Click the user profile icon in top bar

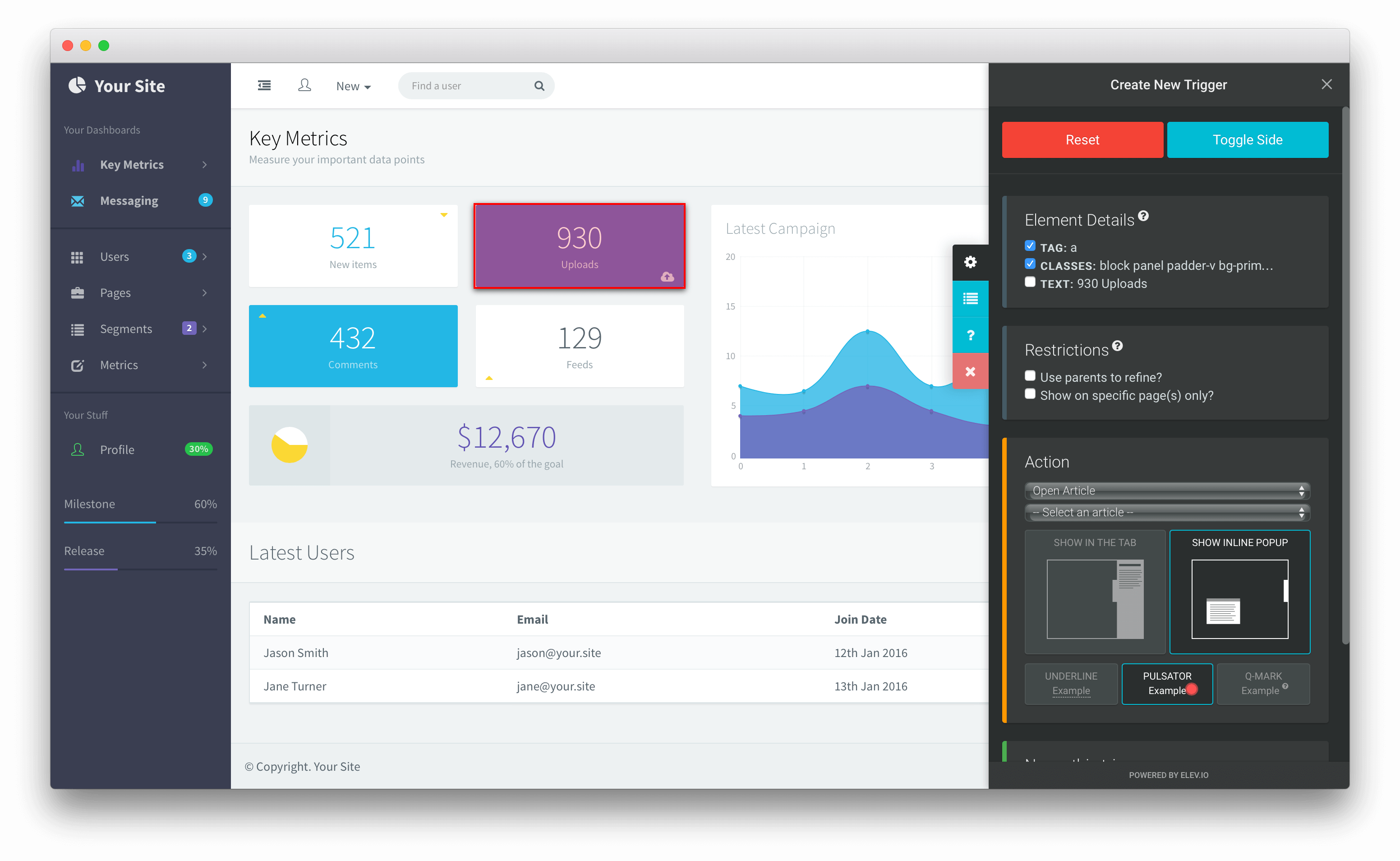pyautogui.click(x=304, y=85)
